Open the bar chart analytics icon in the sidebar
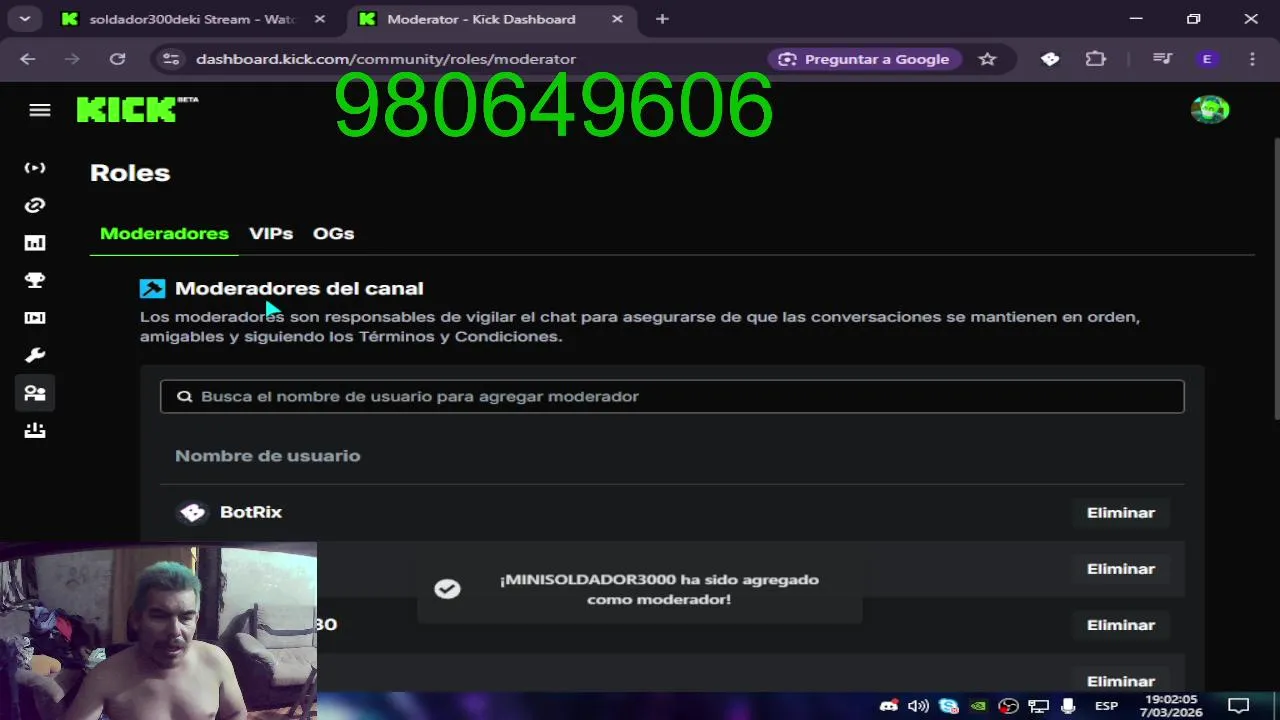The height and width of the screenshot is (720, 1280). tap(35, 243)
